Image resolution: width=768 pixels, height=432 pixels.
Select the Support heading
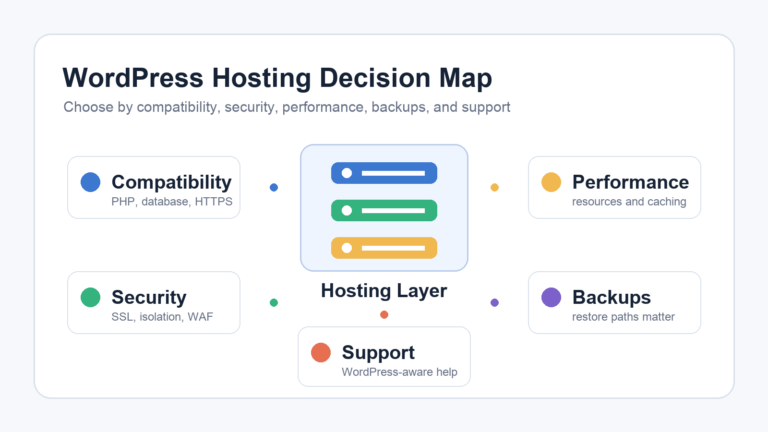[378, 353]
